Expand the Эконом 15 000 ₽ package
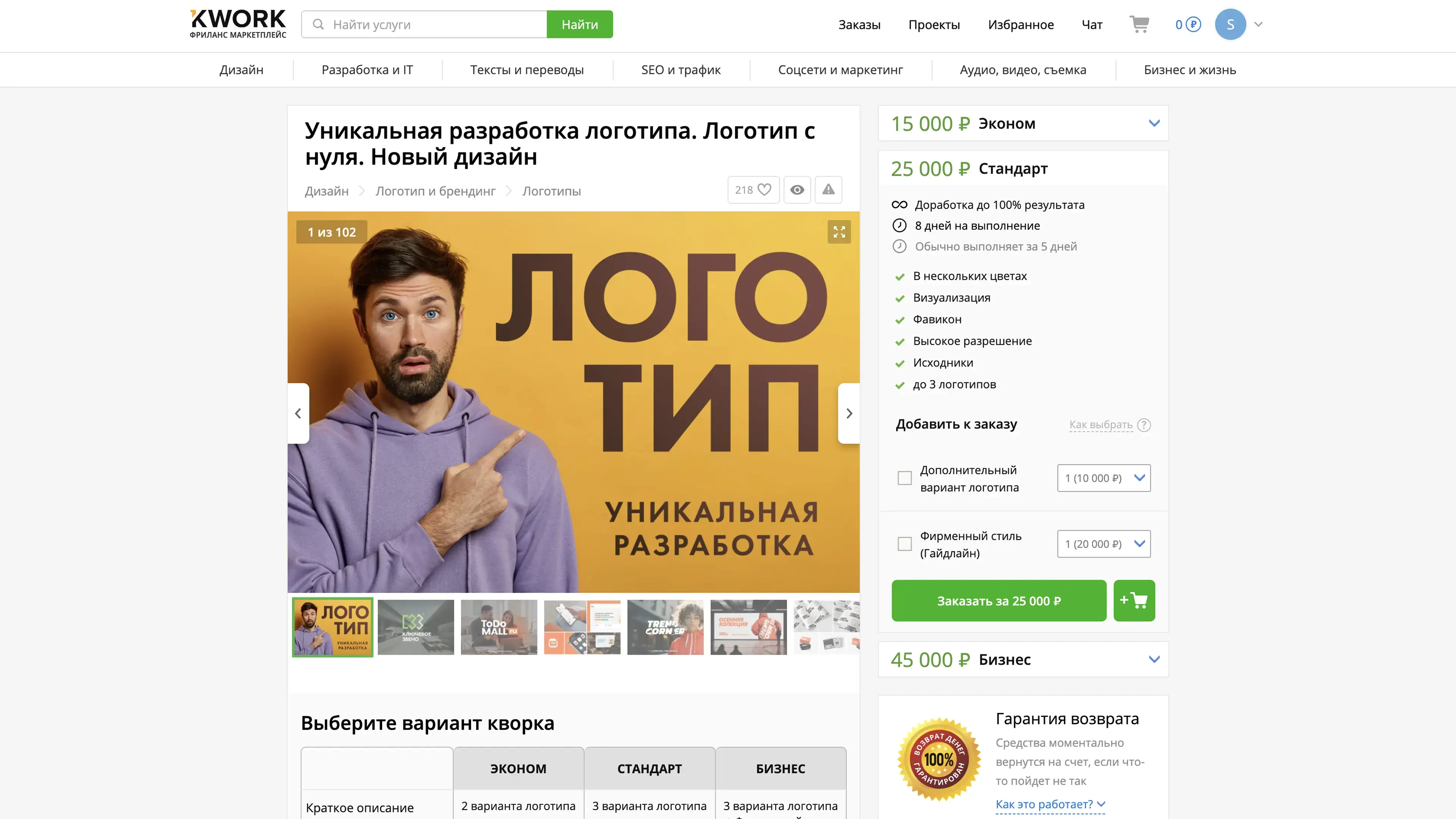The height and width of the screenshot is (819, 1456). point(1023,123)
